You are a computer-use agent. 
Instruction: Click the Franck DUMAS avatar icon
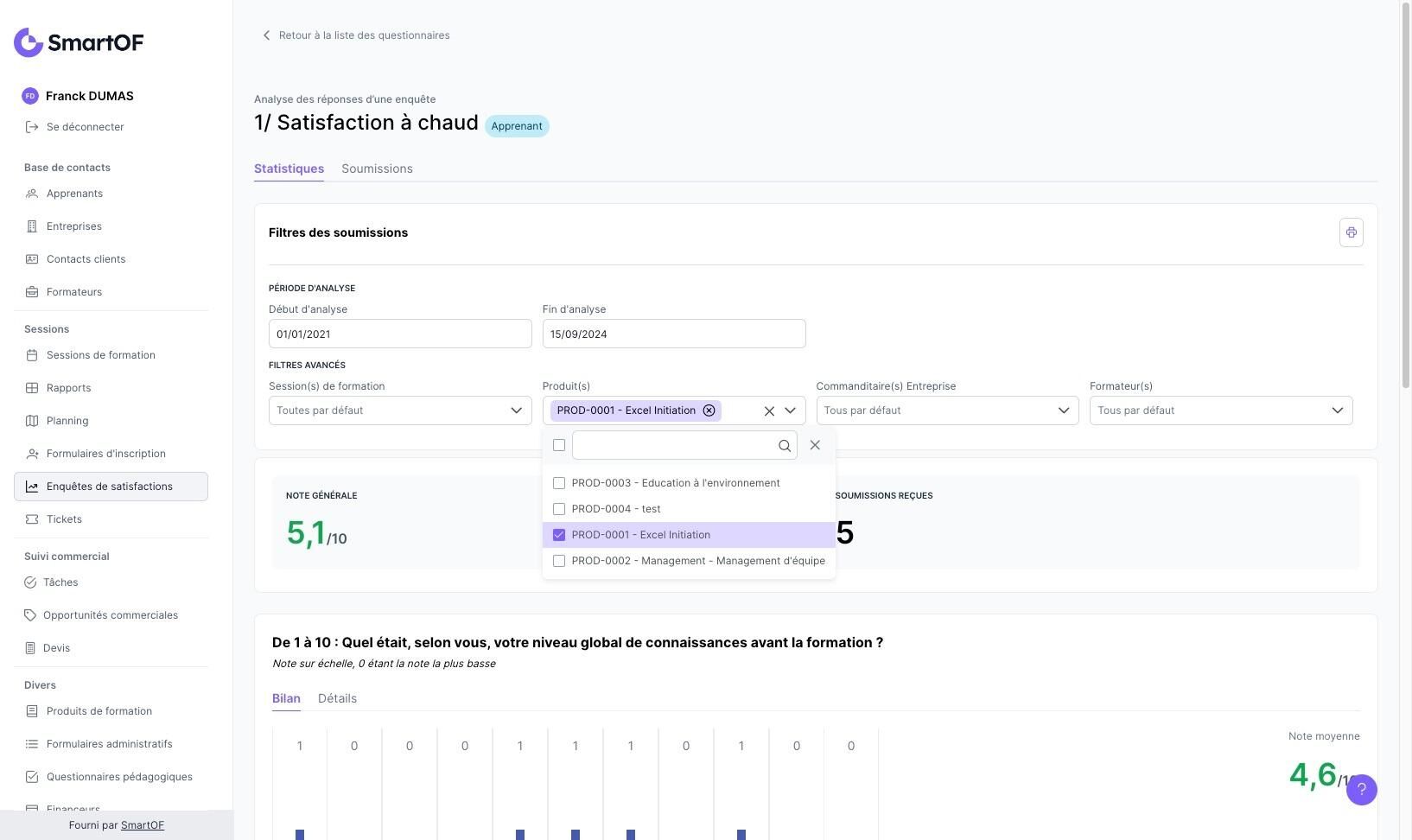30,96
